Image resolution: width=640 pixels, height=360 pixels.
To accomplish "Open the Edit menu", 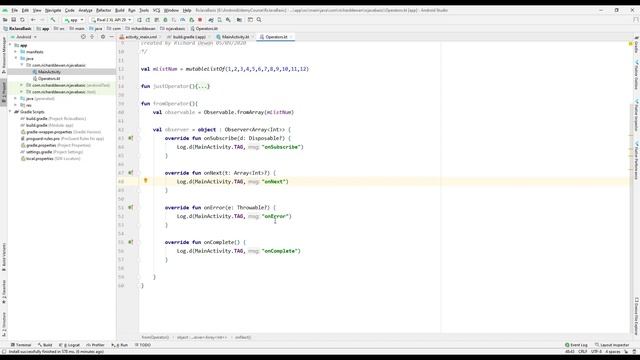I will click(x=25, y=10).
